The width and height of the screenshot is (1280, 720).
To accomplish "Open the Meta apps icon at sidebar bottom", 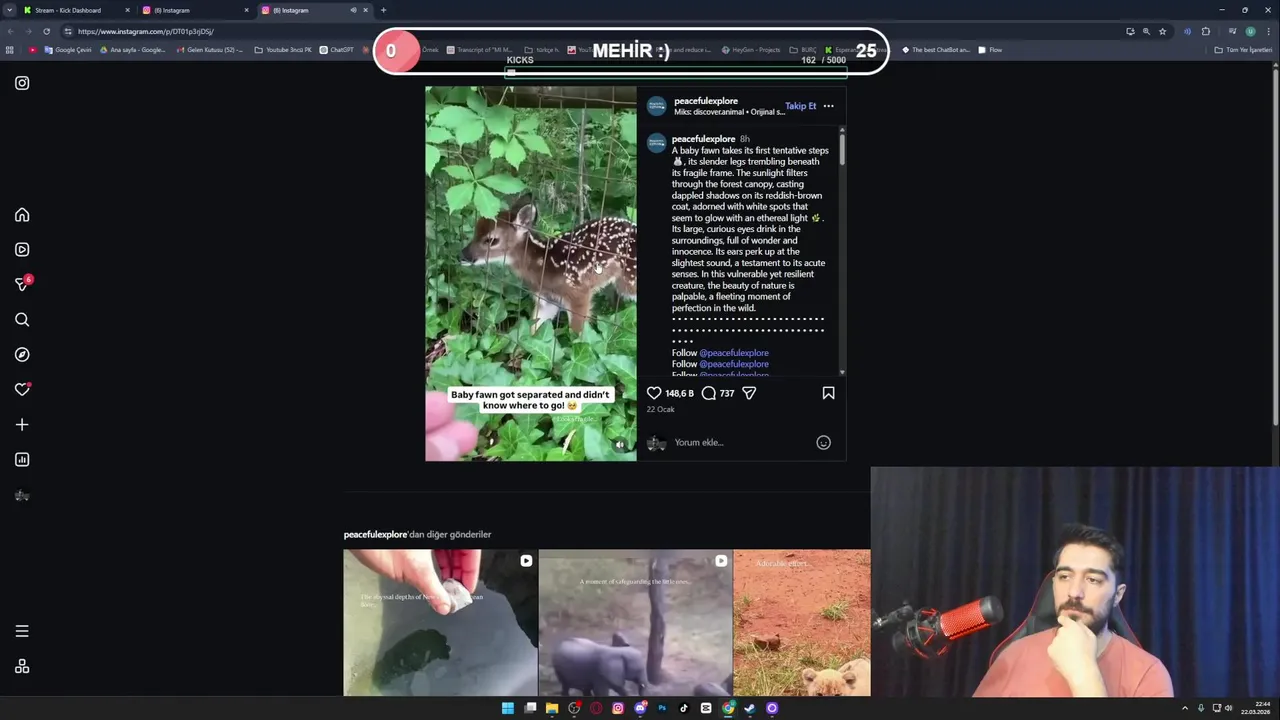I will (x=22, y=667).
